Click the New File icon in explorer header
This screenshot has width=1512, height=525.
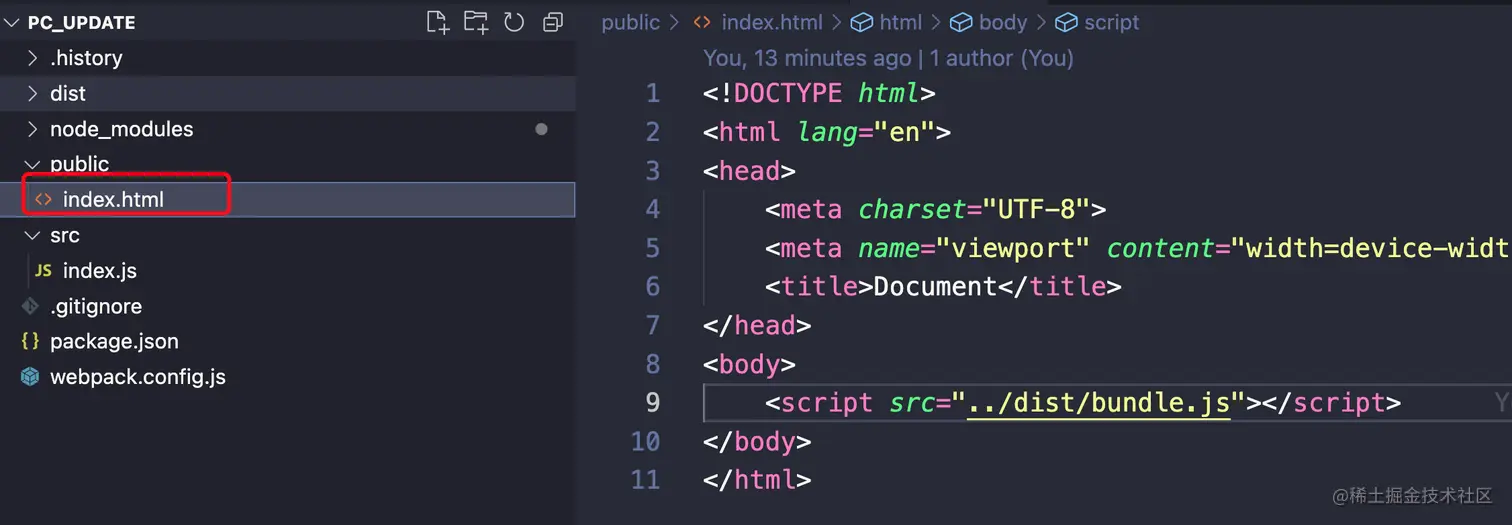pos(437,22)
